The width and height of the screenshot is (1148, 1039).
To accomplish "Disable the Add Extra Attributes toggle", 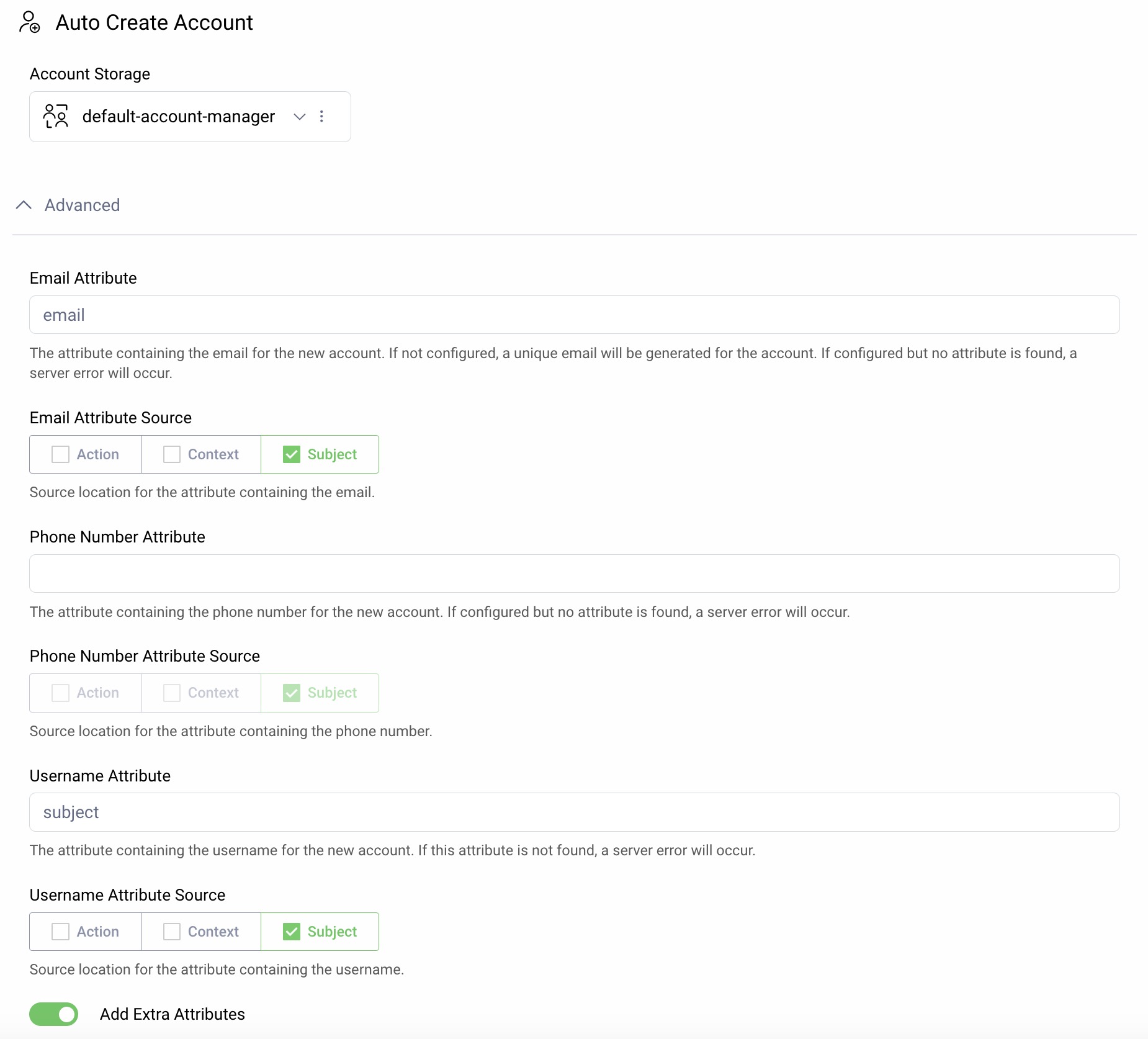I will [54, 1014].
